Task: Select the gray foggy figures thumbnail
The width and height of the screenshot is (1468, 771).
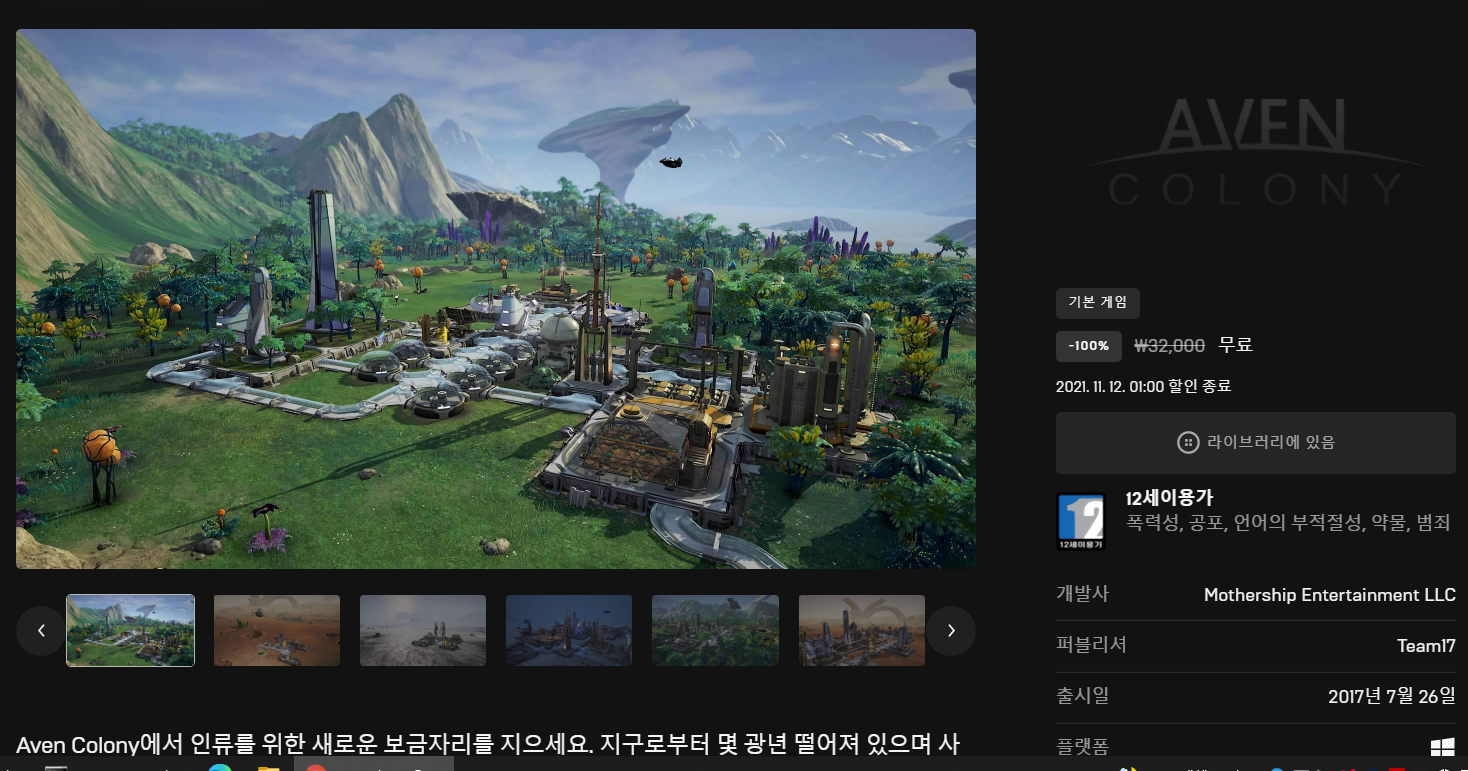Action: tap(423, 631)
